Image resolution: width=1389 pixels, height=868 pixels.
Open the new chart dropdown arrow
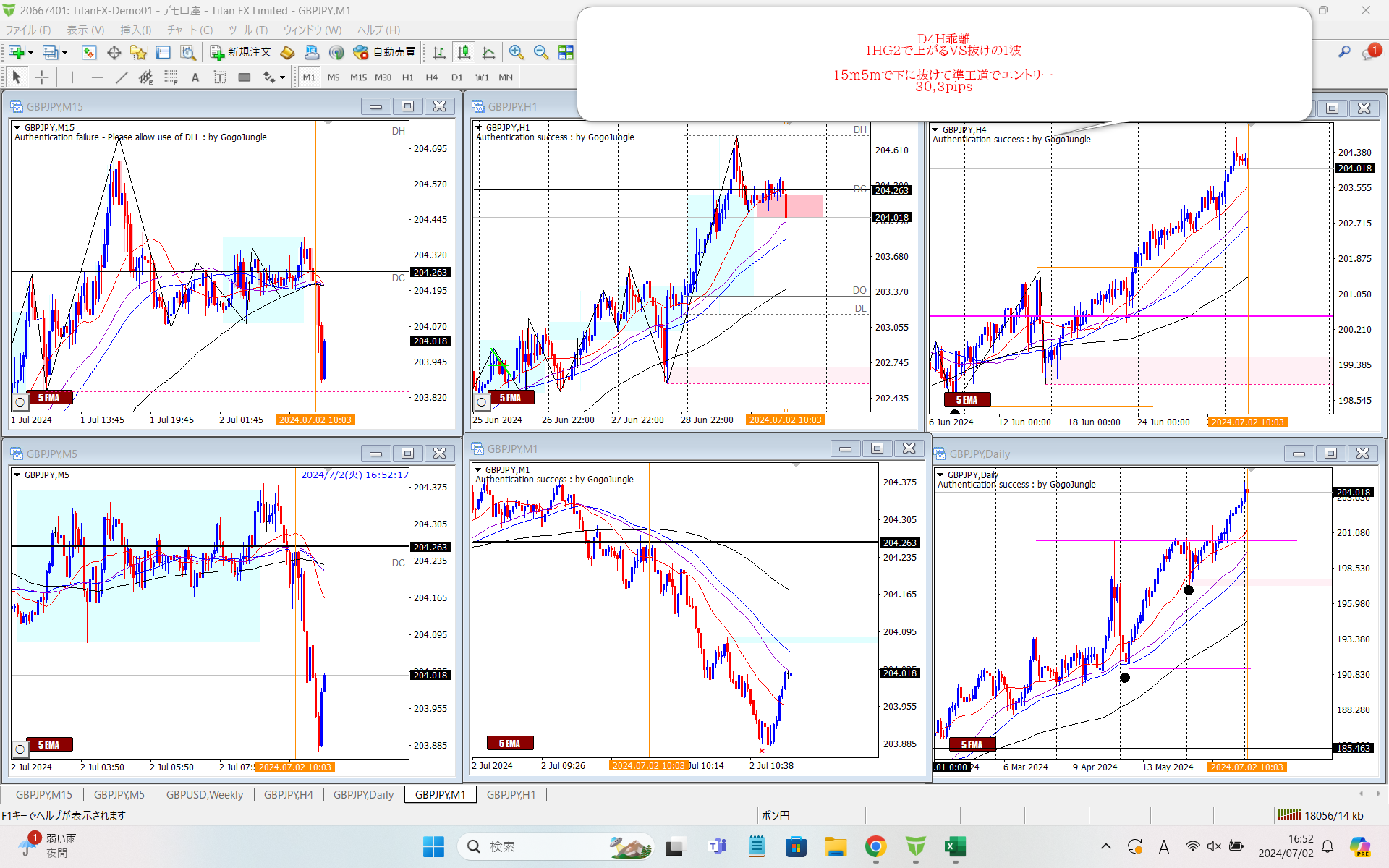[x=30, y=52]
